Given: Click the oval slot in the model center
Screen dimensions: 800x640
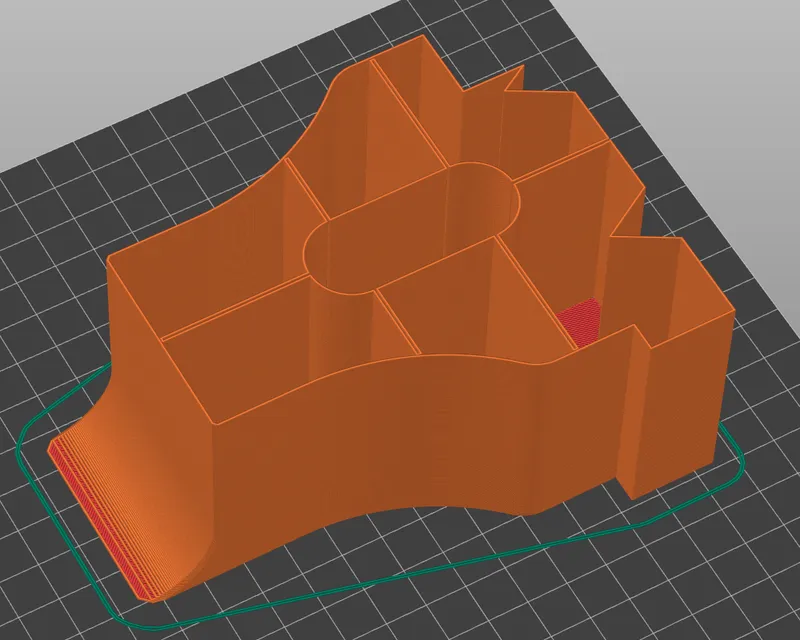Looking at the screenshot, I should [x=410, y=228].
